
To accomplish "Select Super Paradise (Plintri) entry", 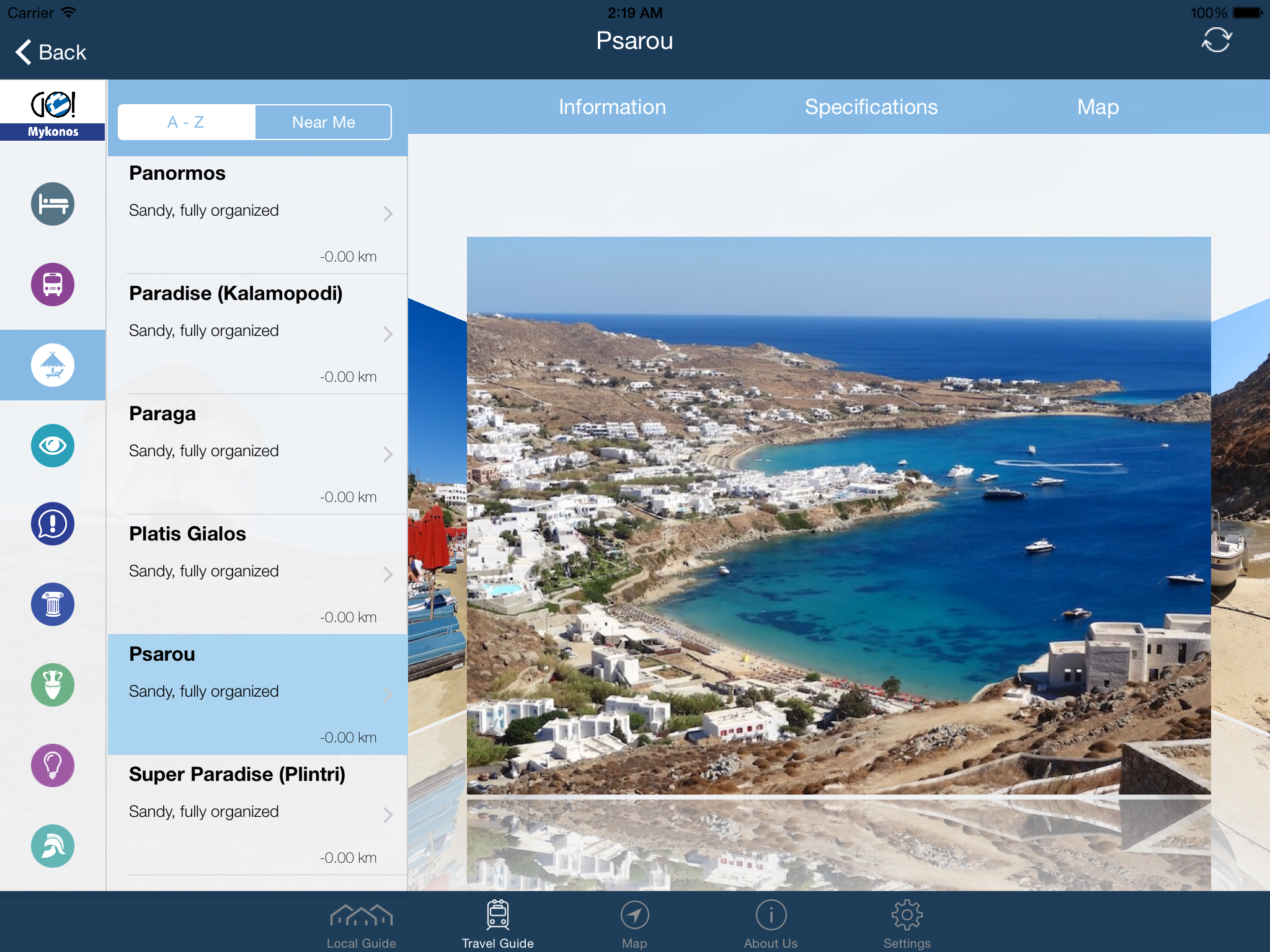I will pyautogui.click(x=257, y=815).
